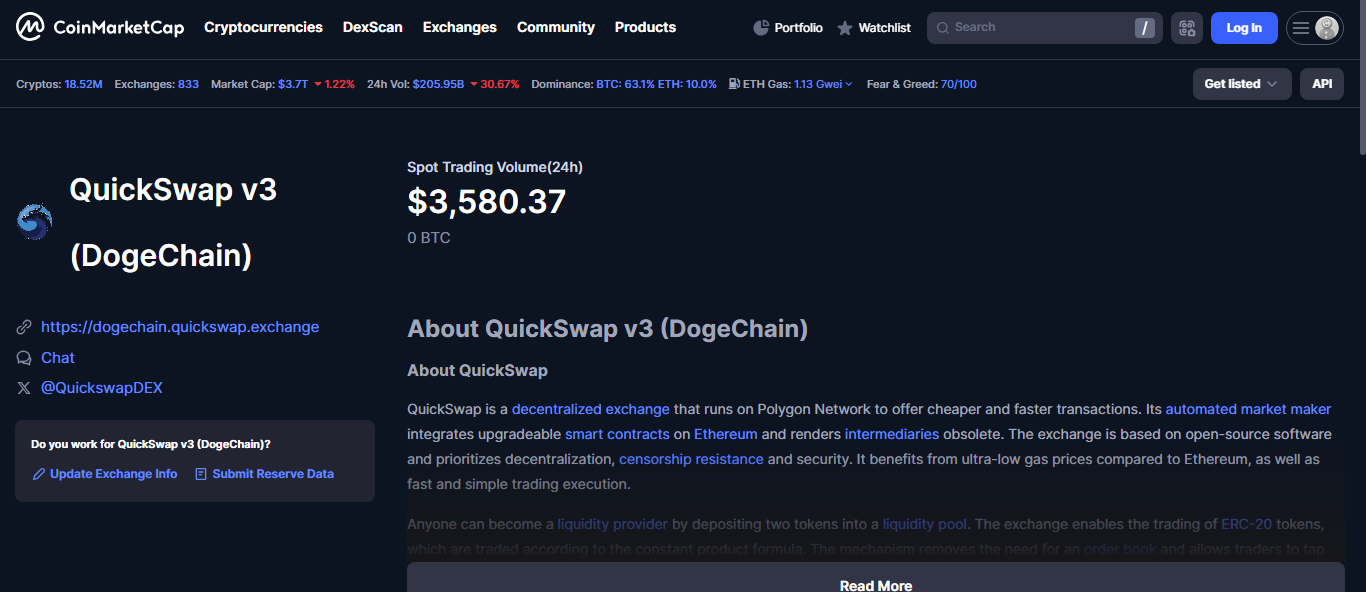Viewport: 1366px width, 592px height.
Task: Click the Read More button
Action: 876,577
